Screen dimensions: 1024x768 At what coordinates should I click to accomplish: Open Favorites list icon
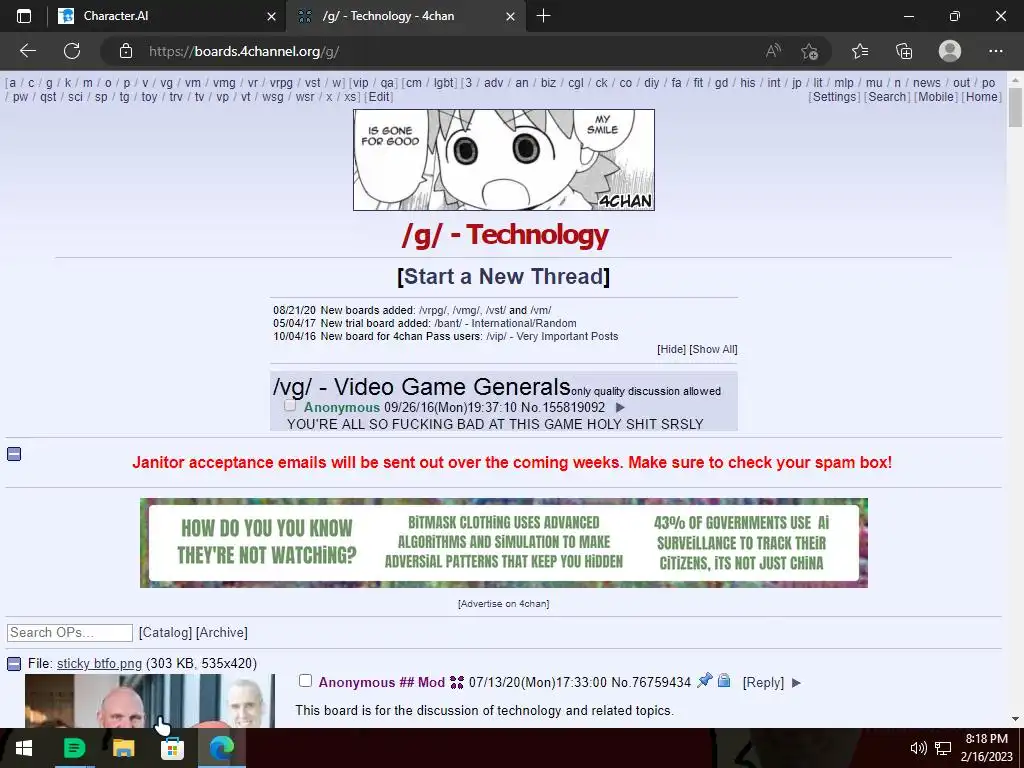click(x=860, y=51)
